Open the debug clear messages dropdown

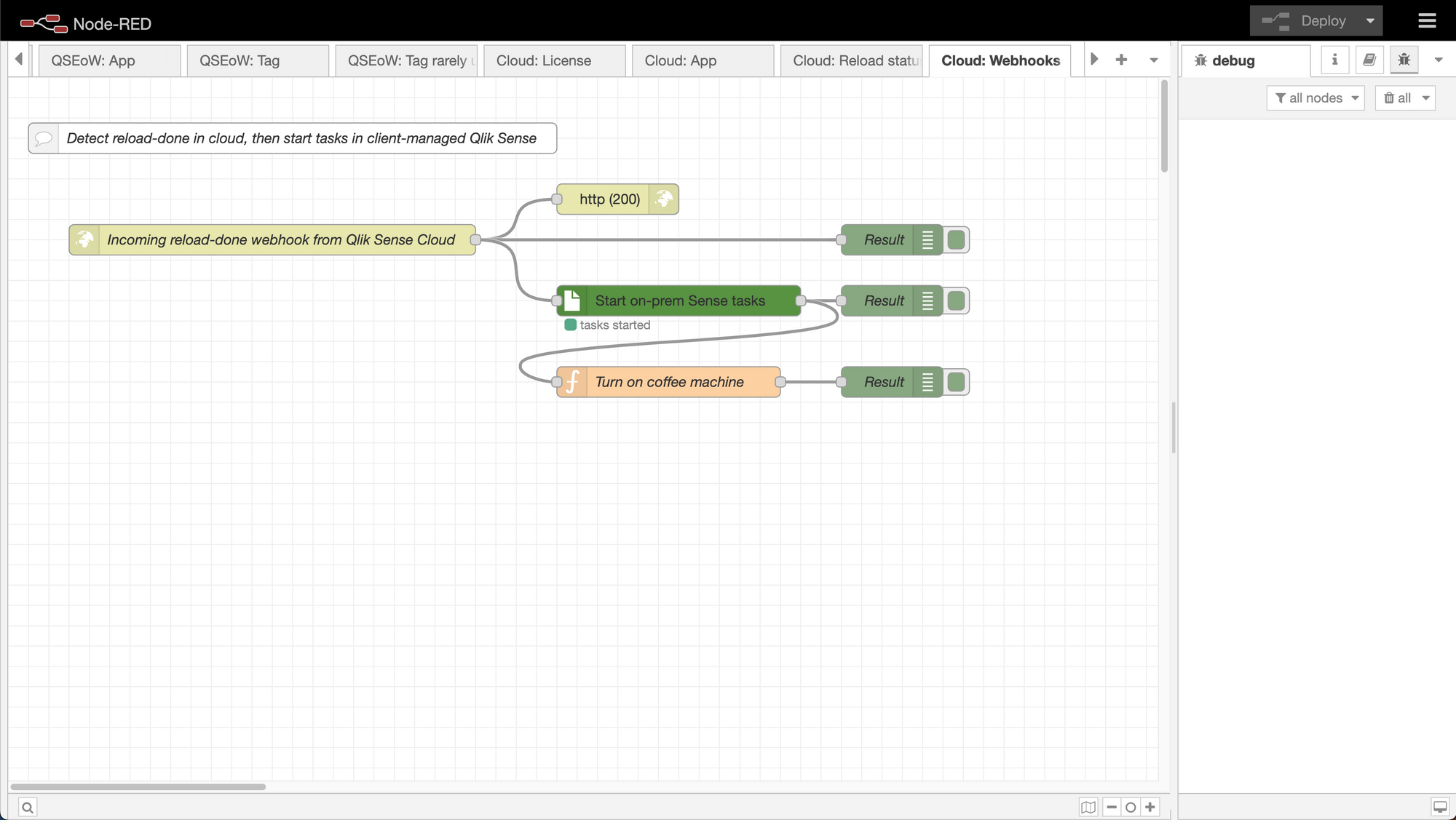coord(1405,97)
